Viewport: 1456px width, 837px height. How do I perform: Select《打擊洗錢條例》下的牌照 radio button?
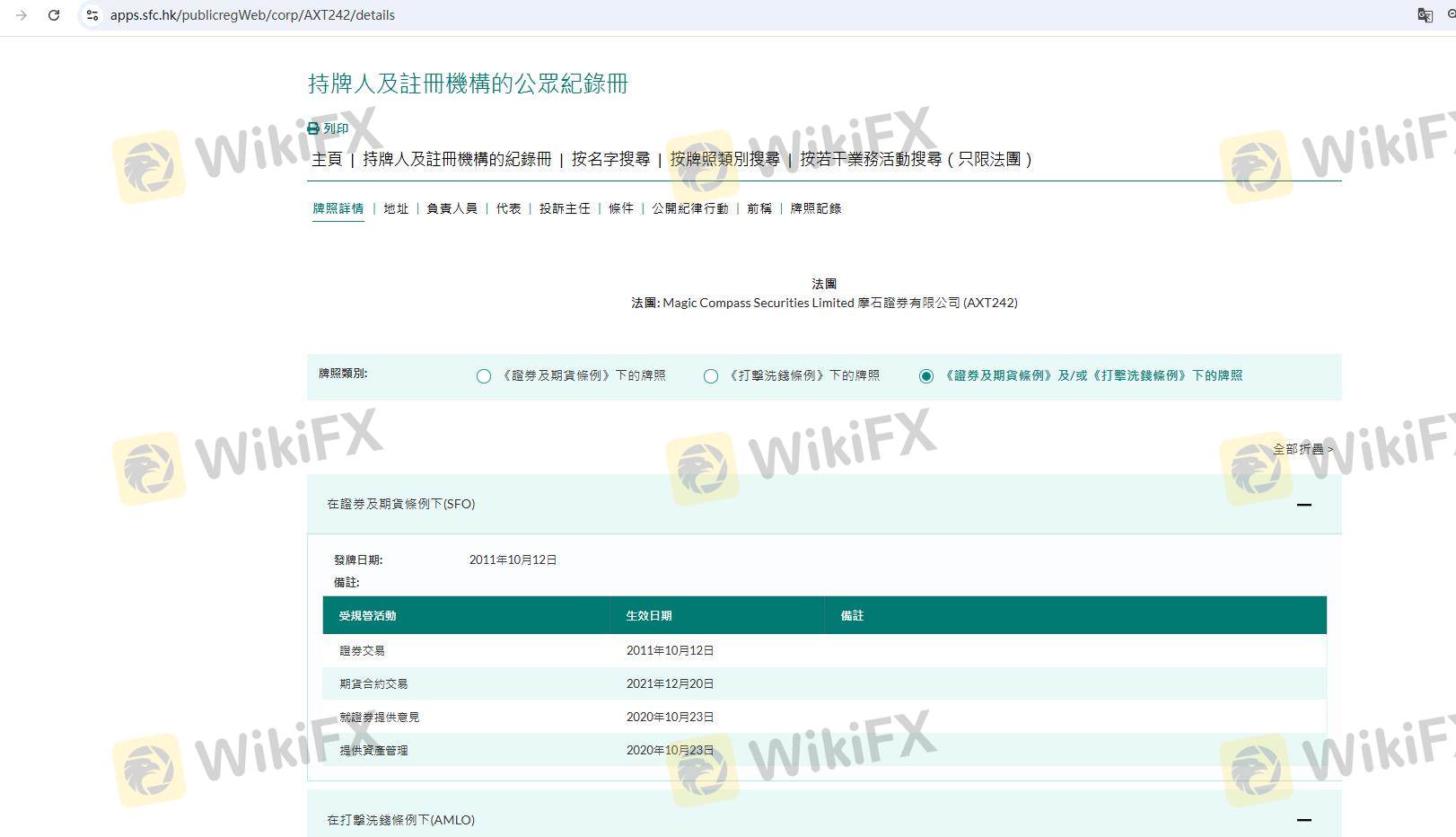(x=711, y=376)
